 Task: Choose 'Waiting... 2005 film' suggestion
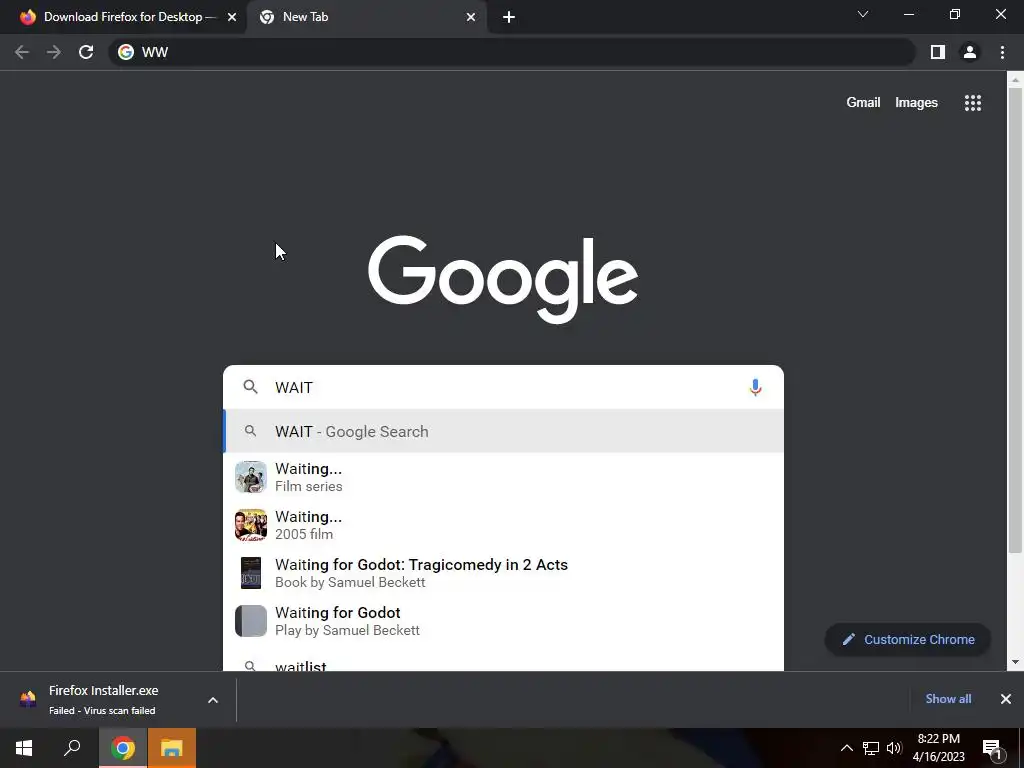(x=504, y=525)
